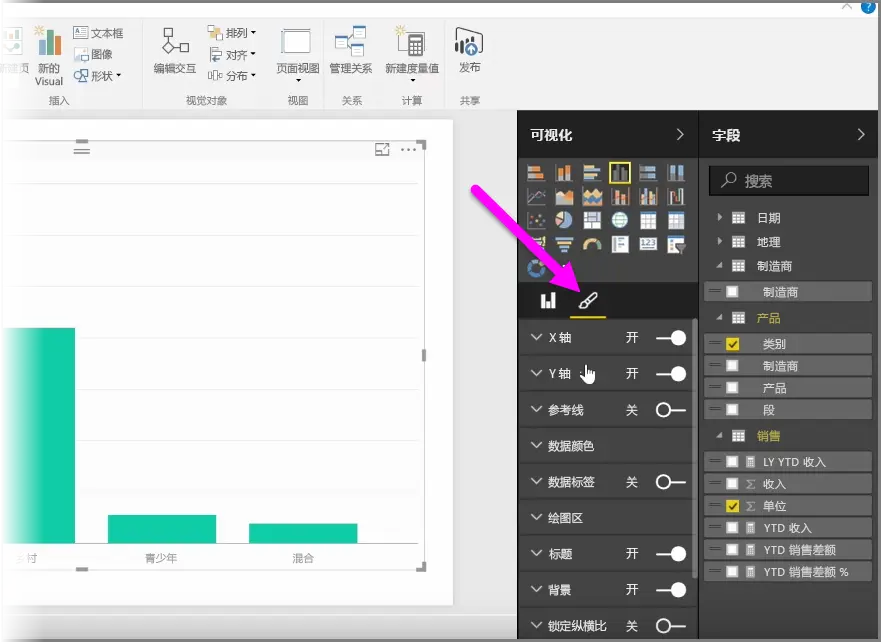
Task: Select the scatter chart visualization
Action: 536,220
